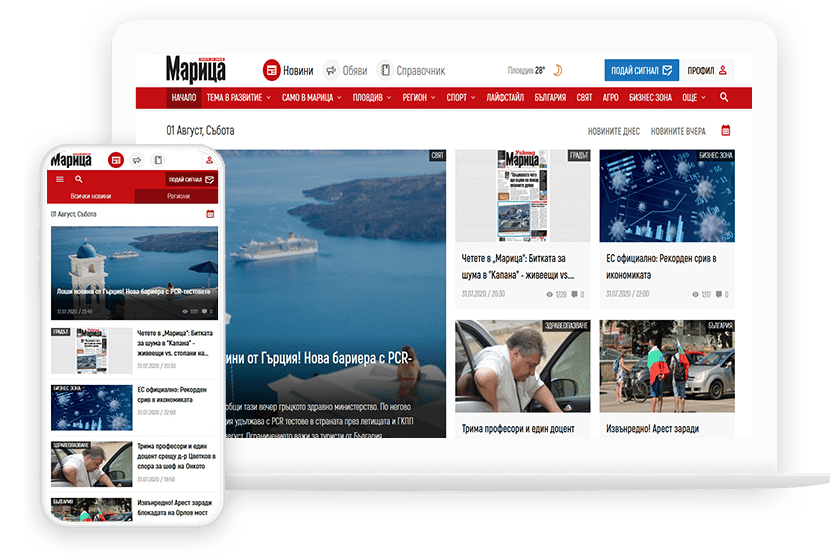Tap mobile article Трима професори и един доцент
Screen dimensions: 830x553
(x=176, y=456)
